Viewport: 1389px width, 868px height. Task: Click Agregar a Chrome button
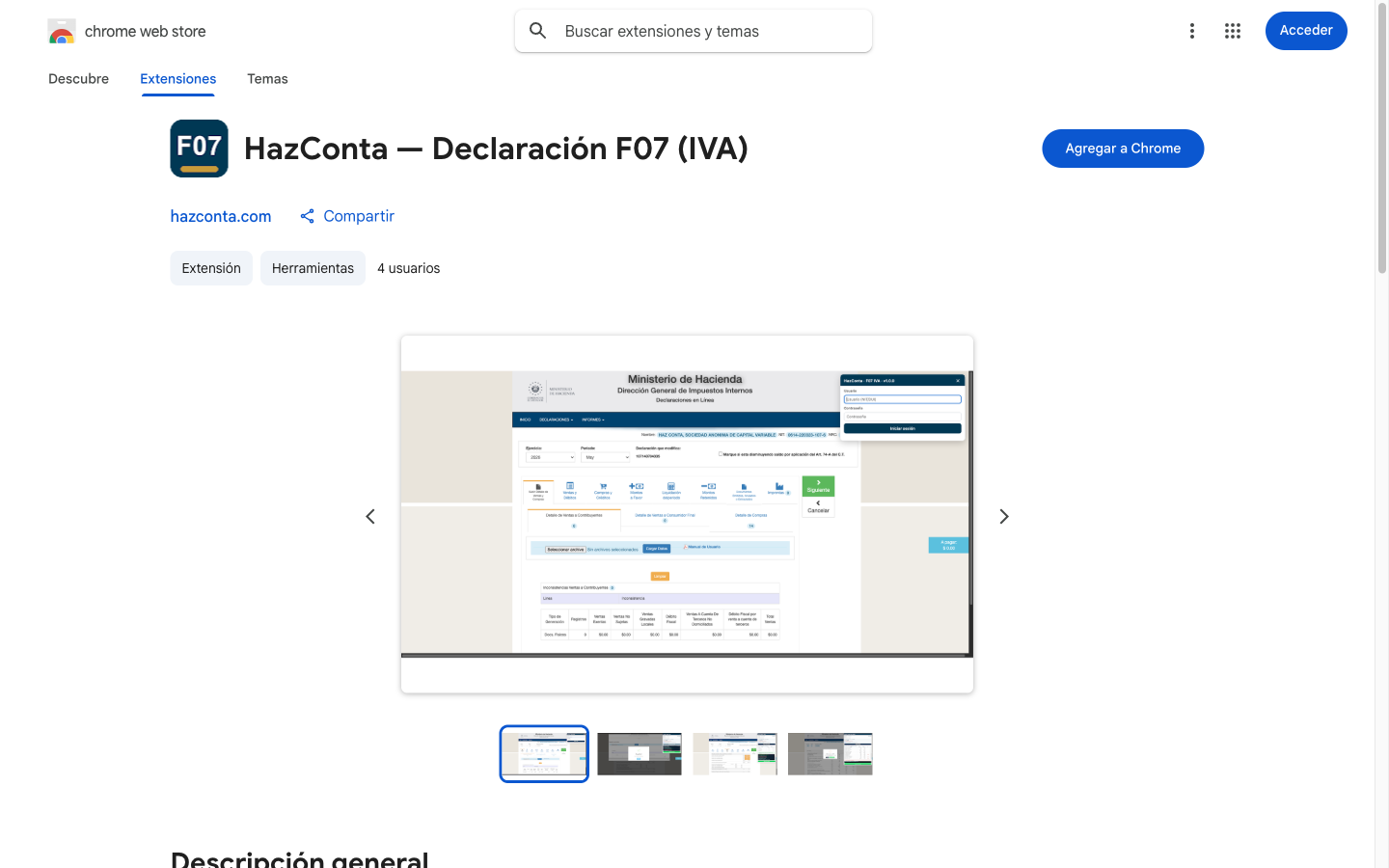pyautogui.click(x=1123, y=149)
